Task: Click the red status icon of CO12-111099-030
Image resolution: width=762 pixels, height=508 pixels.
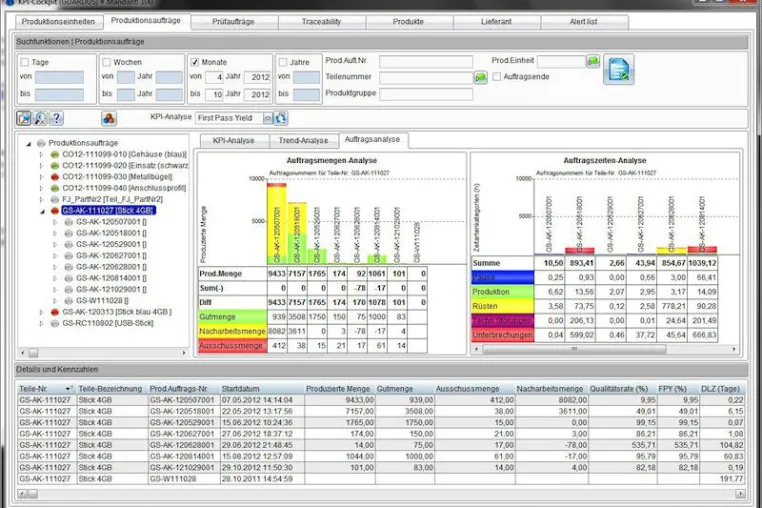Action: point(55,177)
